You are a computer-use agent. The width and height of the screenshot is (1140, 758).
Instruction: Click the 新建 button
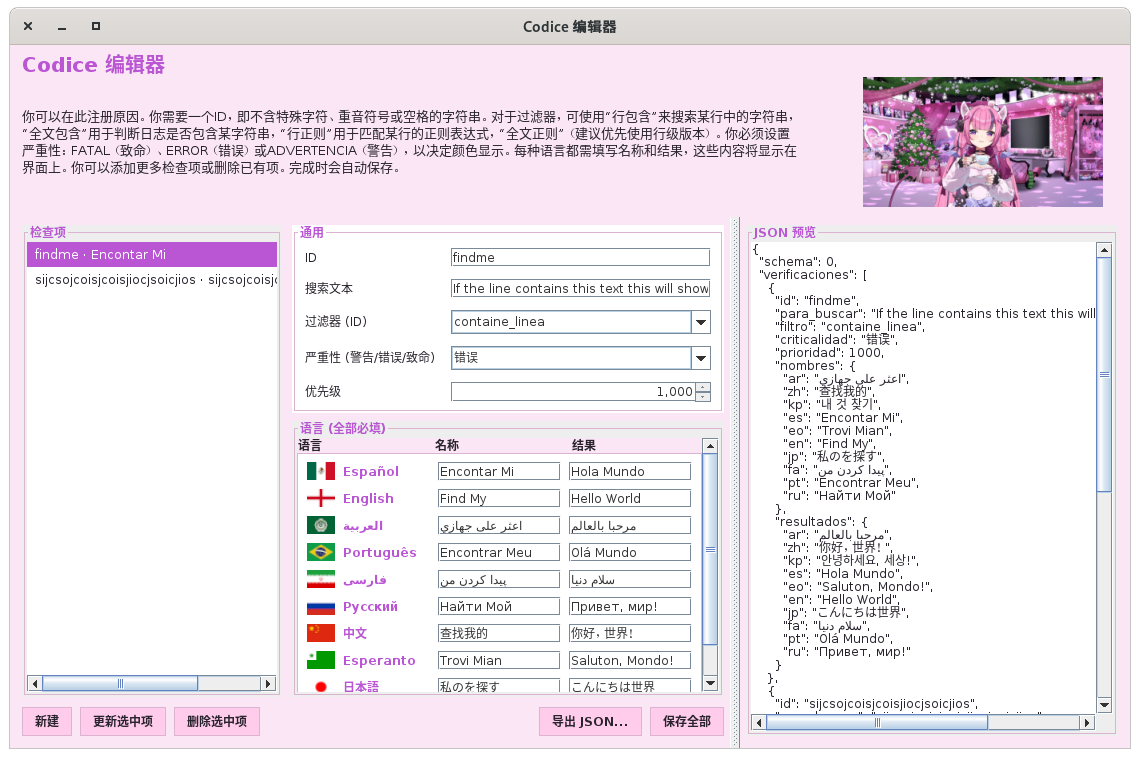point(47,721)
